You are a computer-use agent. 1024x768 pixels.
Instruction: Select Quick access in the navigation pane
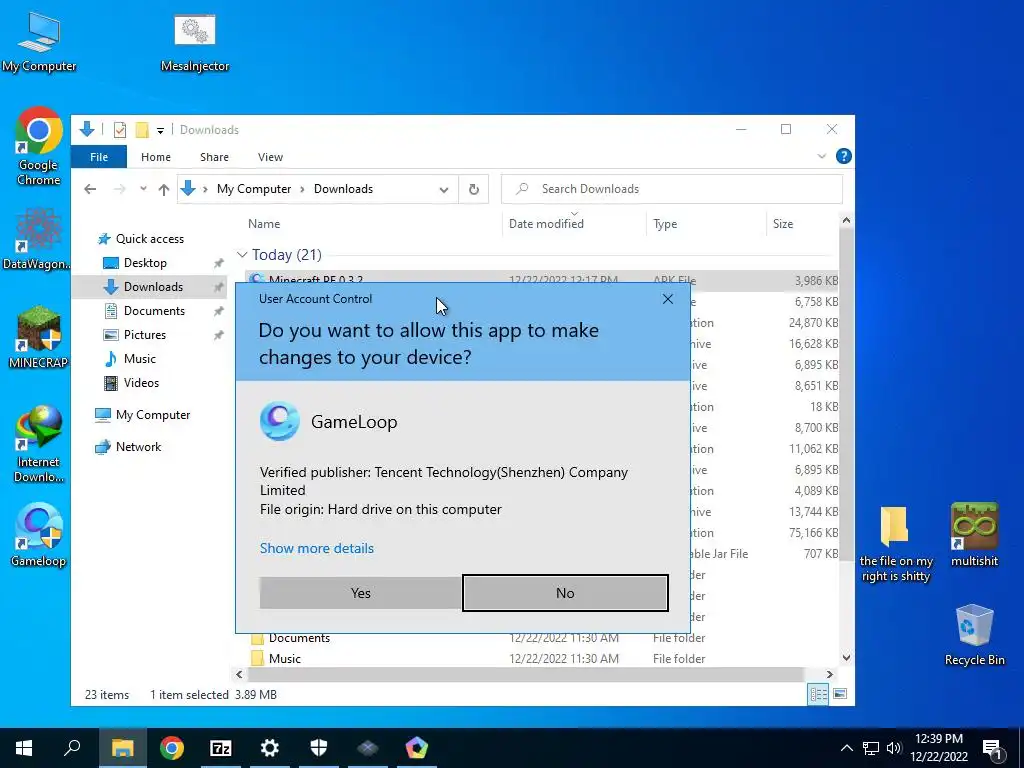coord(150,239)
